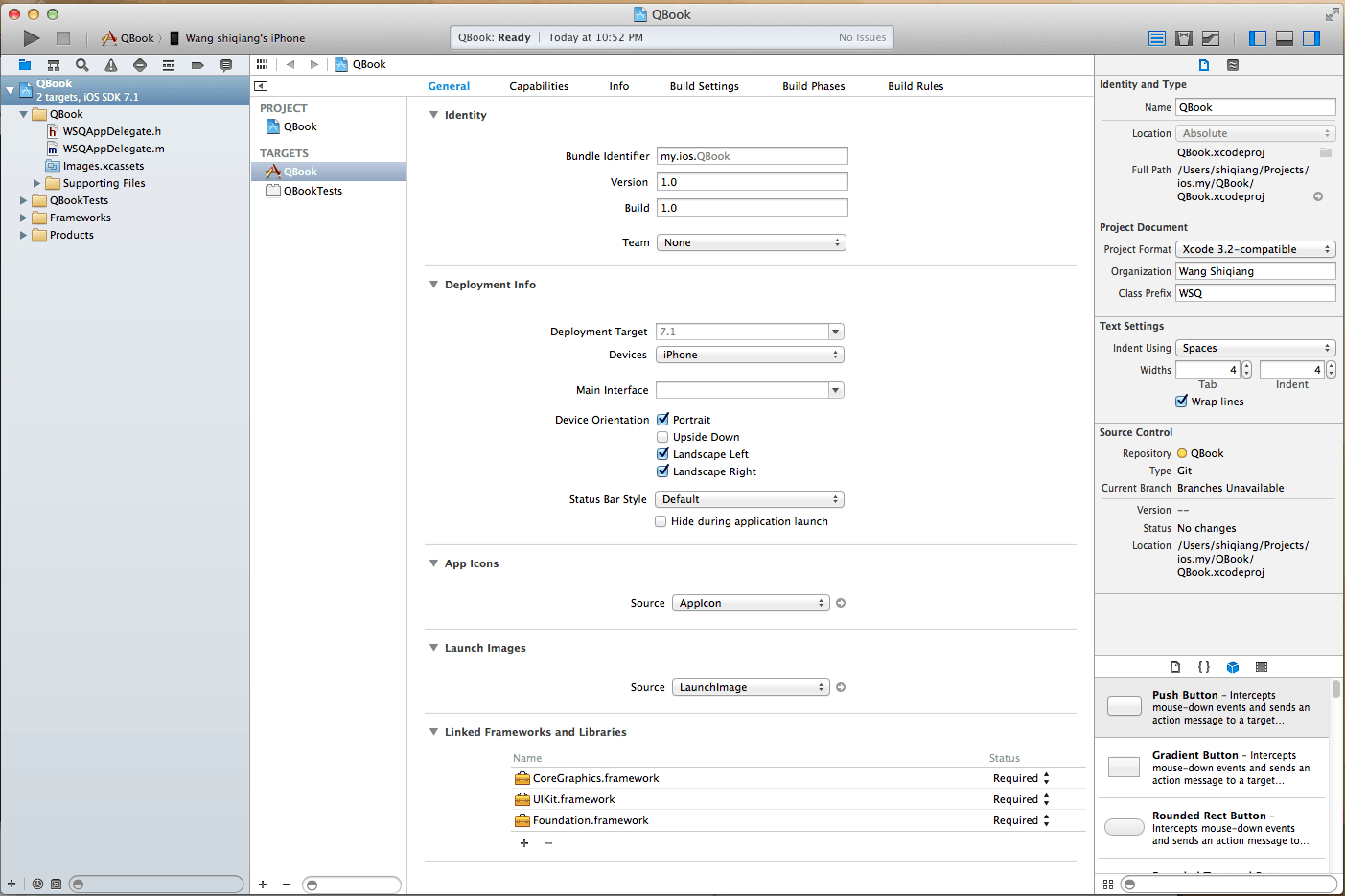The image size is (1345, 896).
Task: Hide the Navigator pane
Action: coord(1258,38)
